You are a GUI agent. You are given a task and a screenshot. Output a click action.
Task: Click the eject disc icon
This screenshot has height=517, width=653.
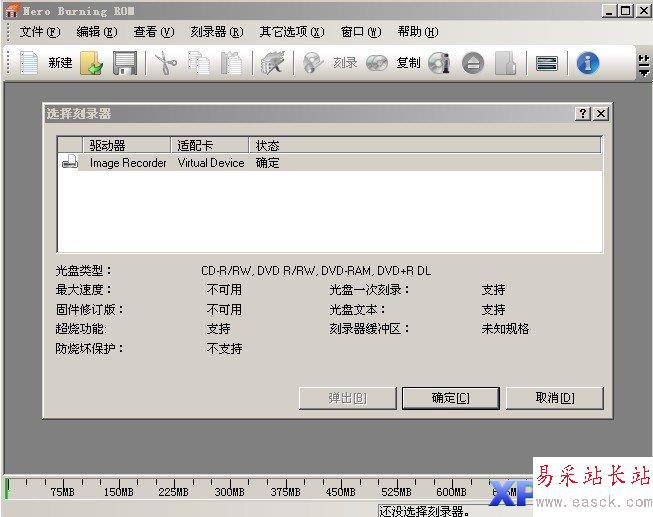[473, 64]
